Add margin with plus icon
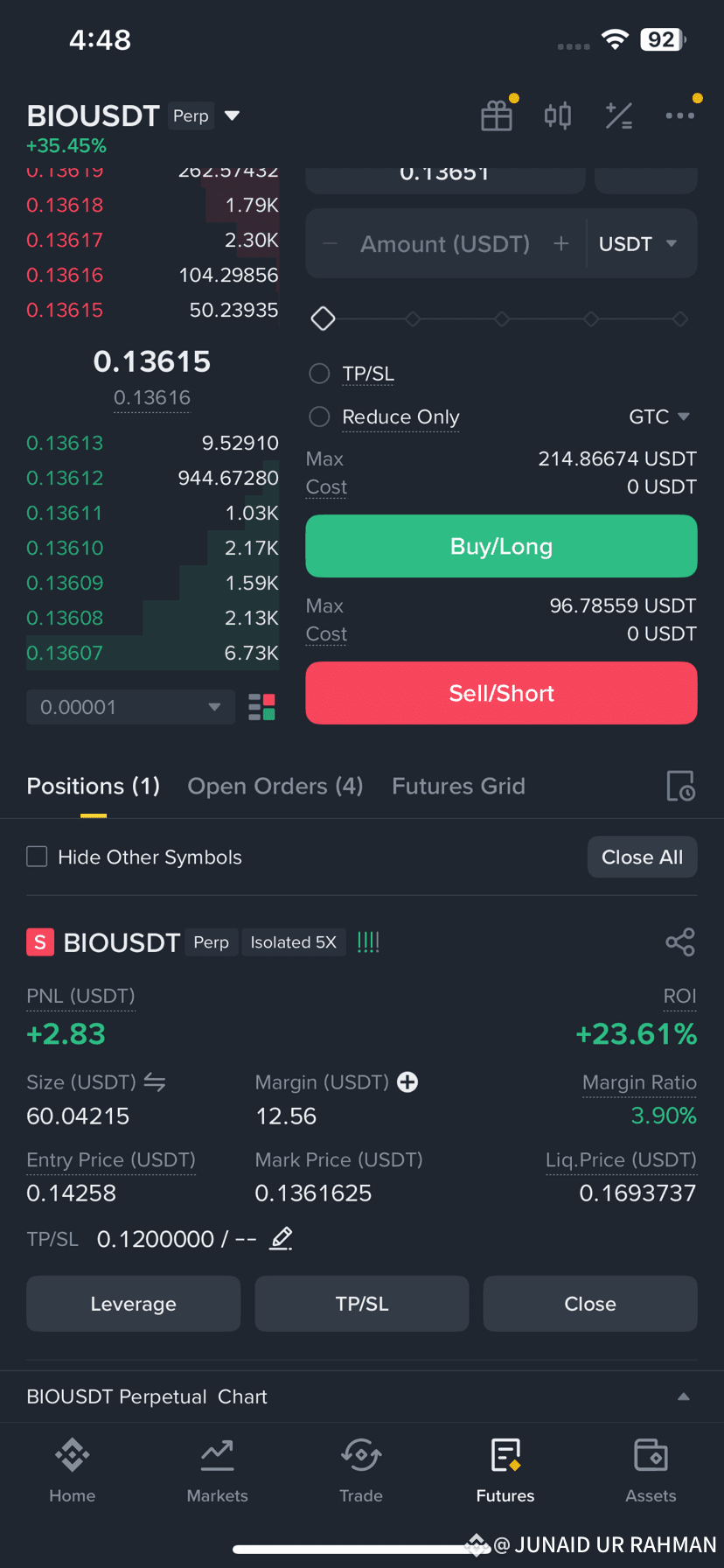This screenshot has width=724, height=1568. click(x=407, y=1082)
